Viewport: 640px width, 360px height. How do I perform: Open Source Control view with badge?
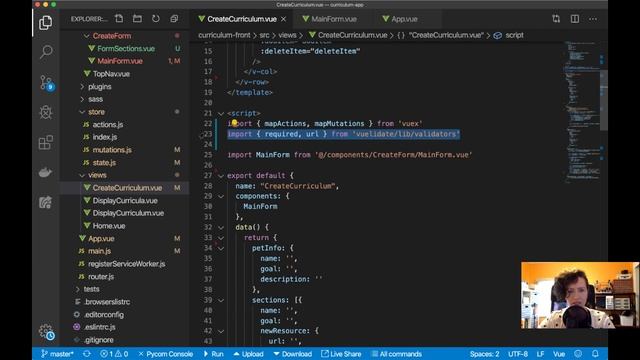click(x=46, y=83)
